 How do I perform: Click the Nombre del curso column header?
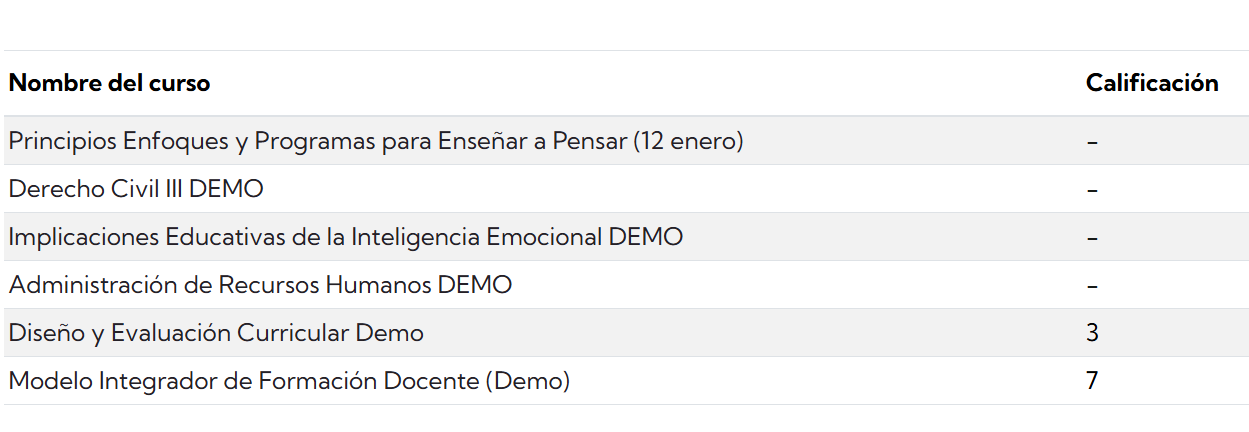[x=110, y=83]
